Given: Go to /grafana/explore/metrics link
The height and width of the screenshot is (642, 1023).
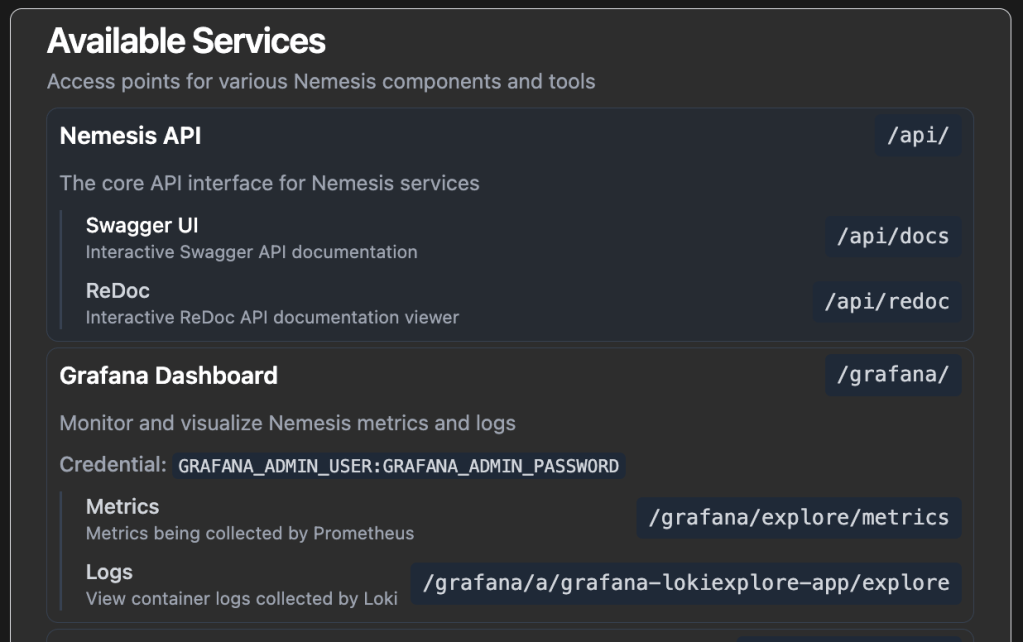Looking at the screenshot, I should [x=798, y=518].
